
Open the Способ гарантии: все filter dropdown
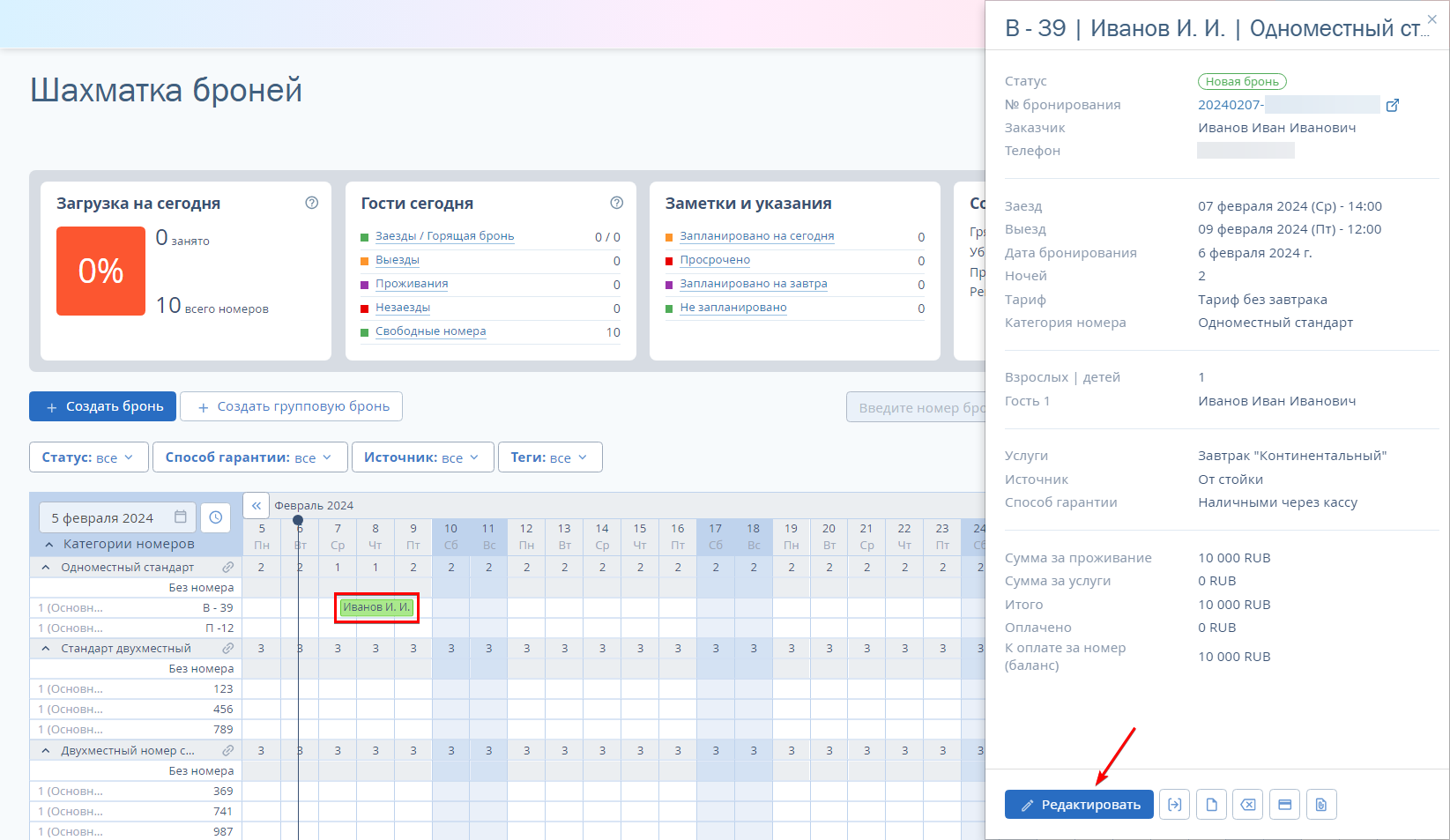click(x=249, y=457)
